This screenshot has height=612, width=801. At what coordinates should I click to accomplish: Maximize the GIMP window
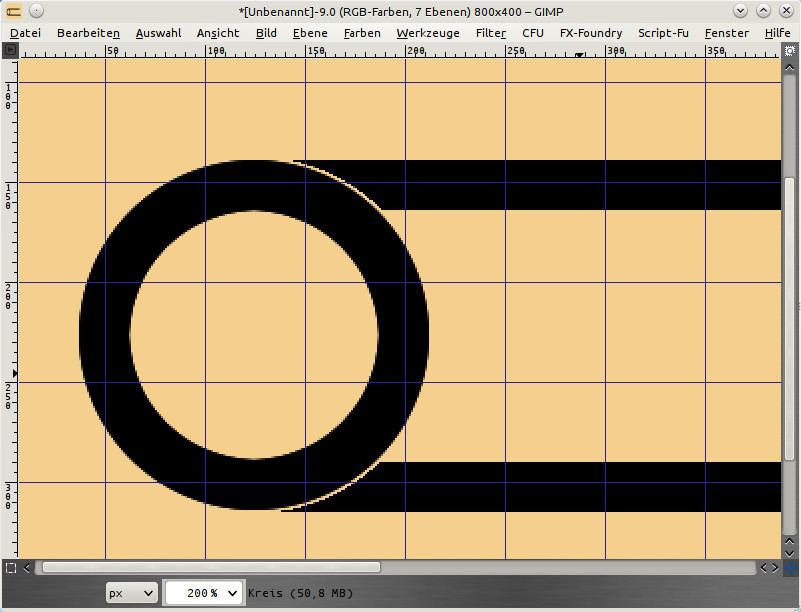(763, 11)
